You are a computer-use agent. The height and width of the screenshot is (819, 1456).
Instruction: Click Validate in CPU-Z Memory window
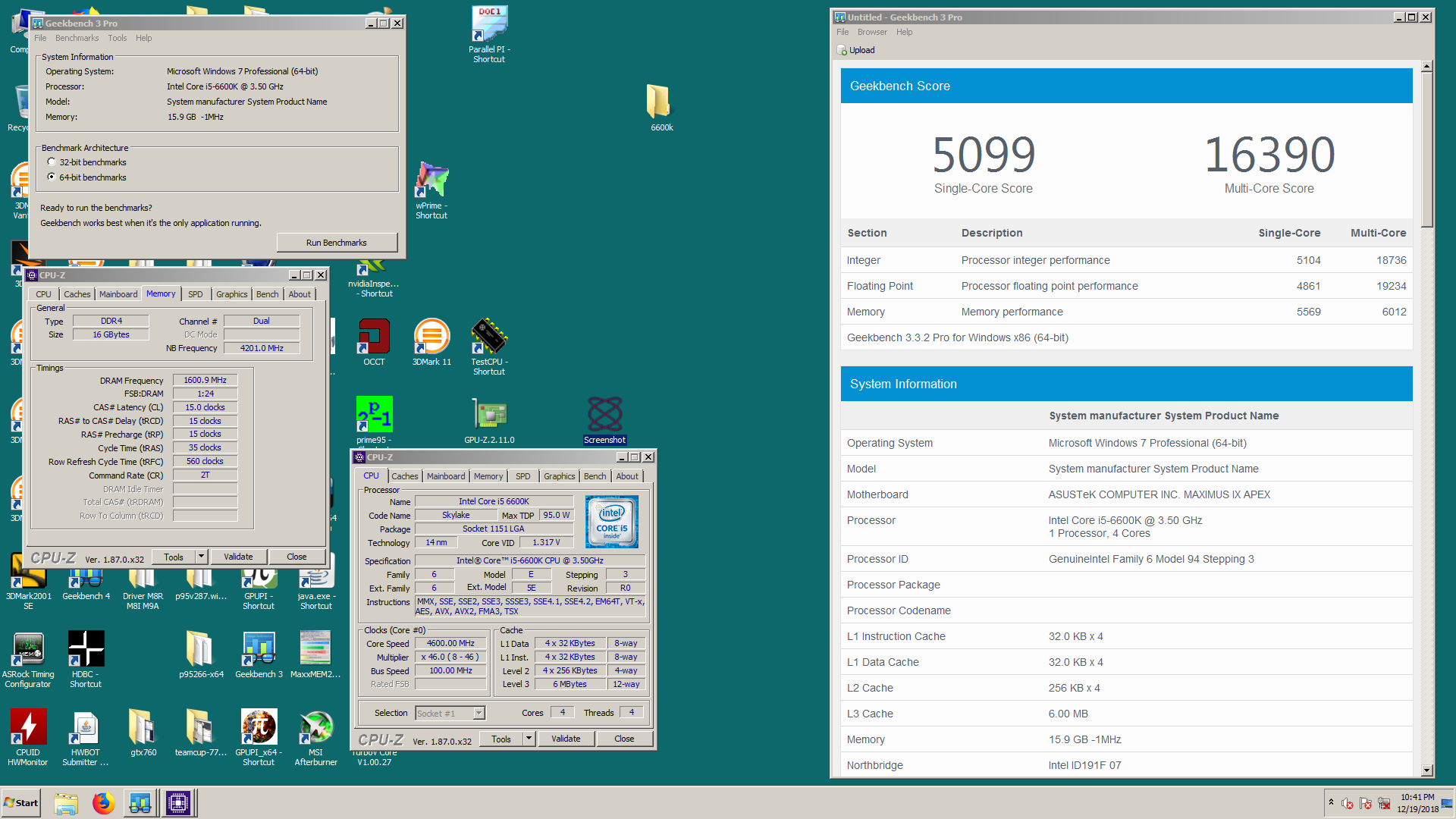238,557
